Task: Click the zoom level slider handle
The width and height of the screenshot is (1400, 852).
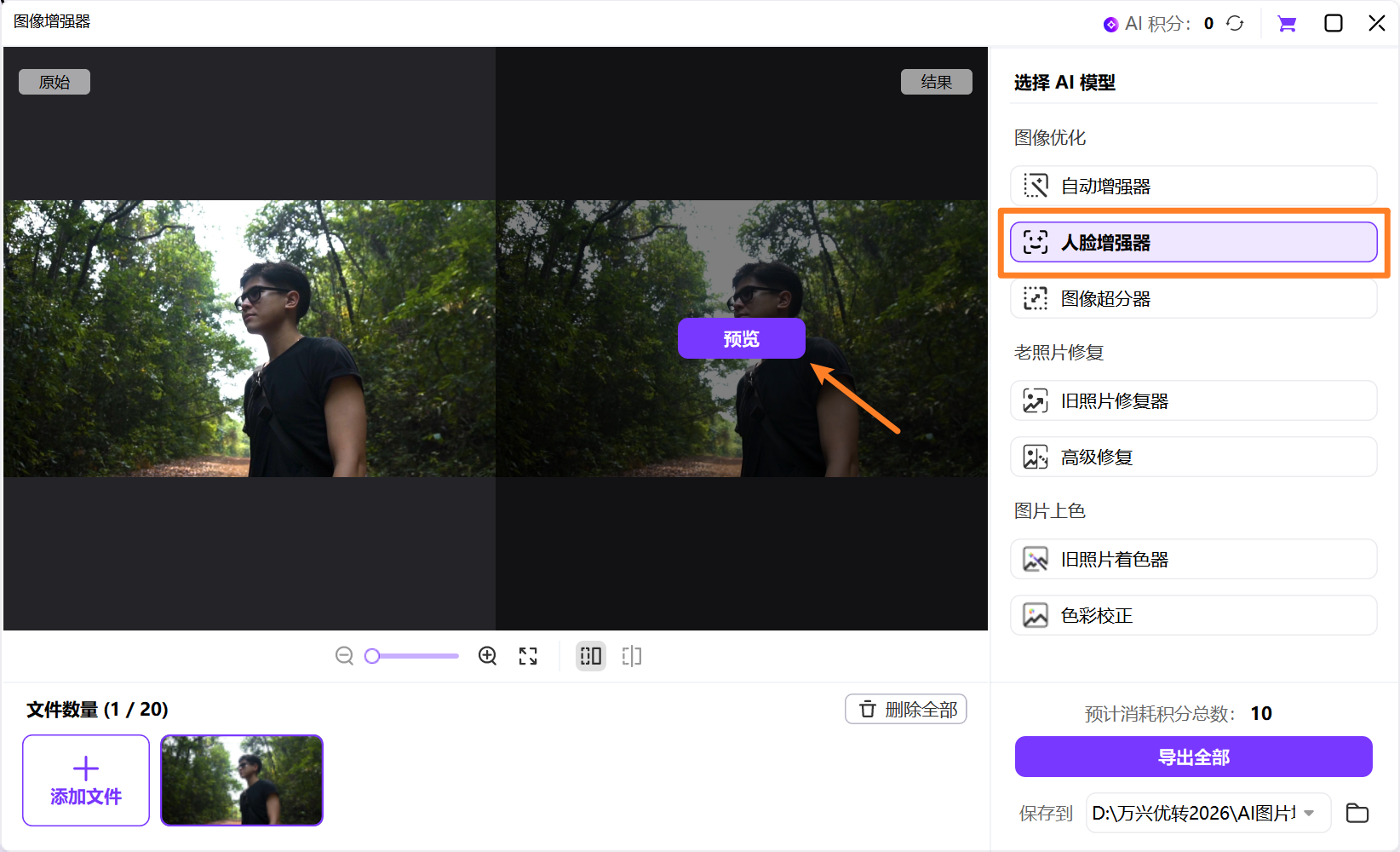Action: (x=372, y=656)
